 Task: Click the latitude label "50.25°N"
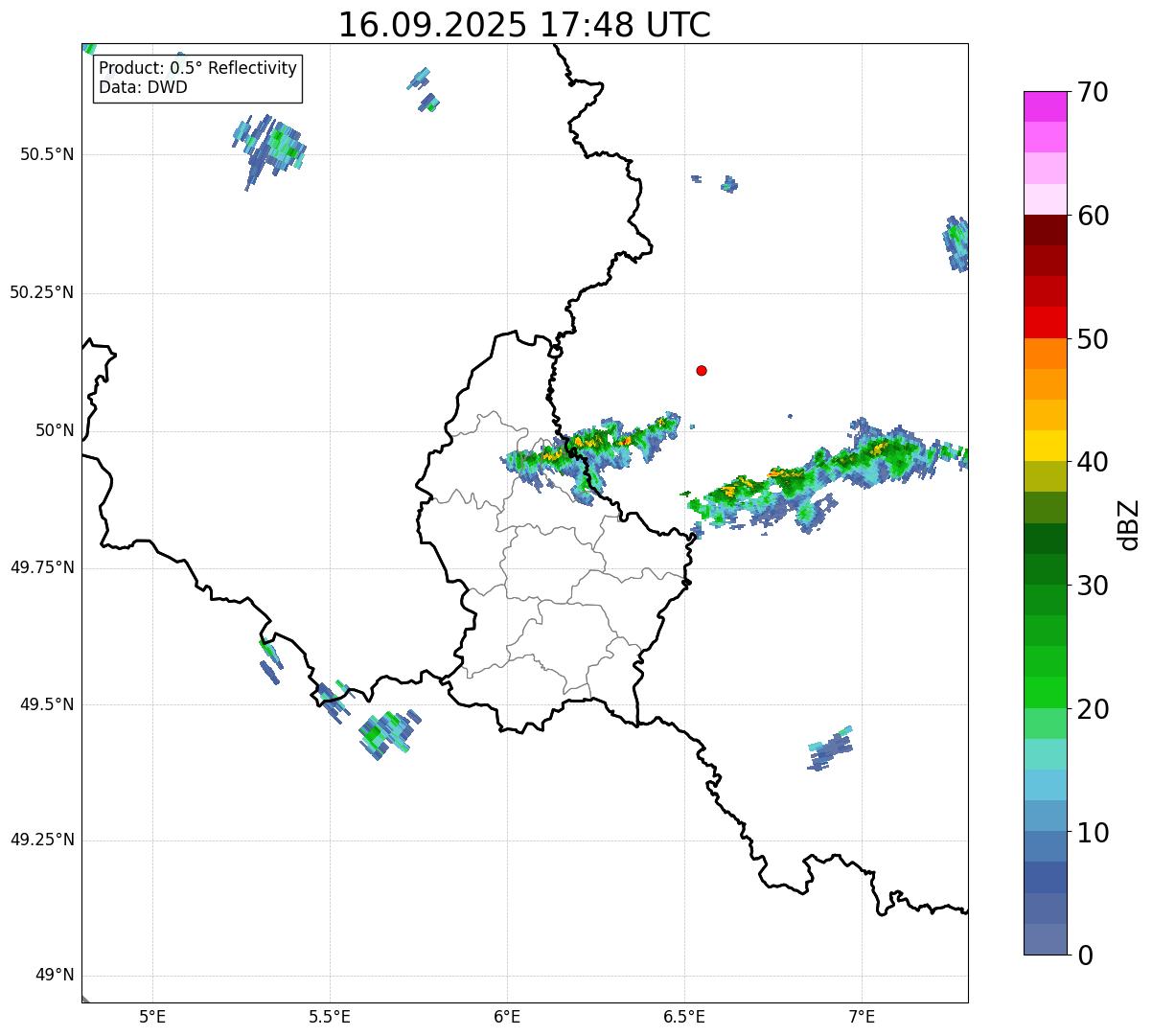coord(42,292)
